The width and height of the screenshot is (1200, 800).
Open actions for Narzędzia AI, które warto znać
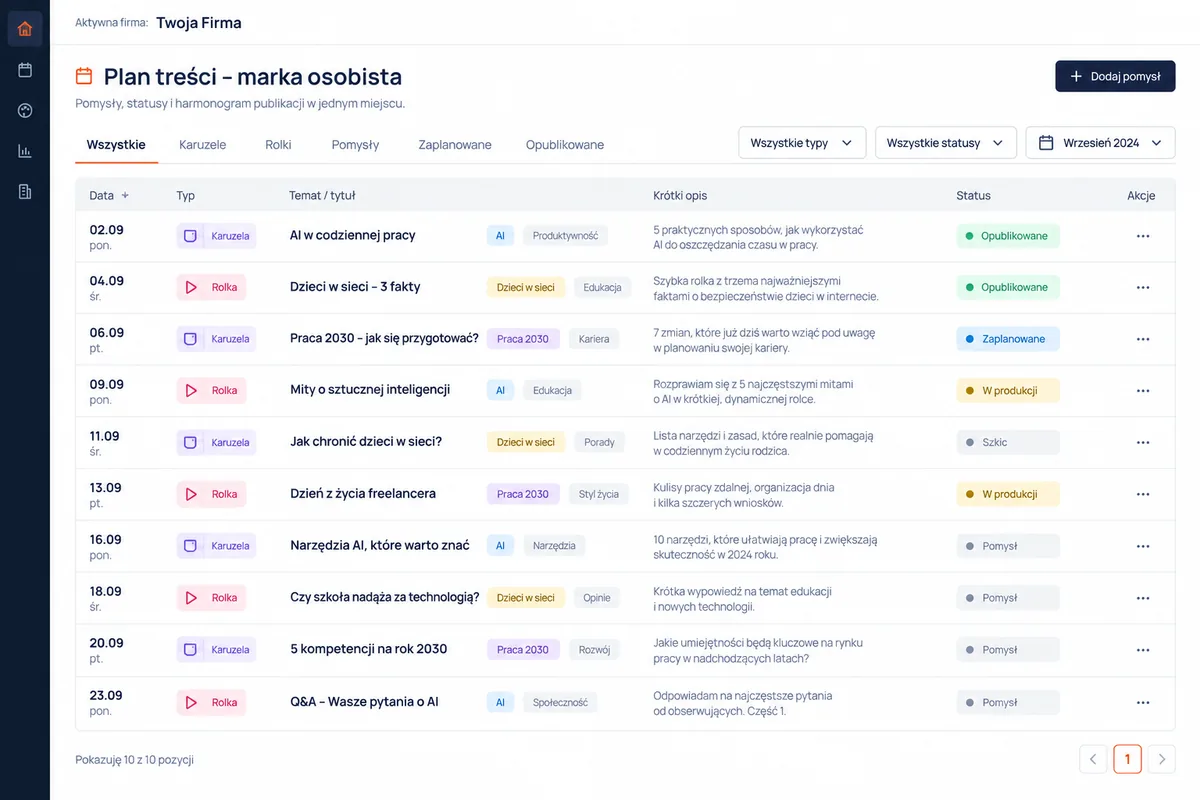tap(1143, 546)
